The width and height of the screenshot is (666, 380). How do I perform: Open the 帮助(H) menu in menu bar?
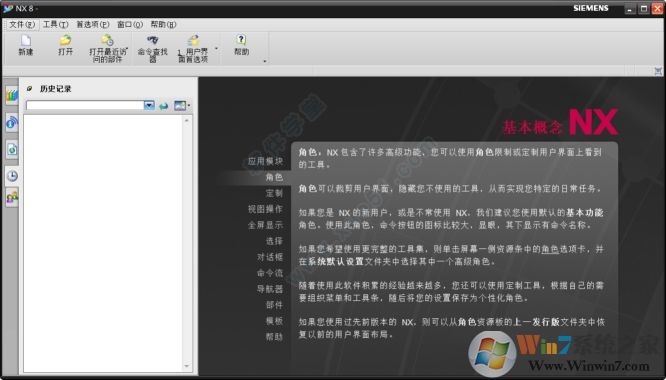[x=163, y=24]
